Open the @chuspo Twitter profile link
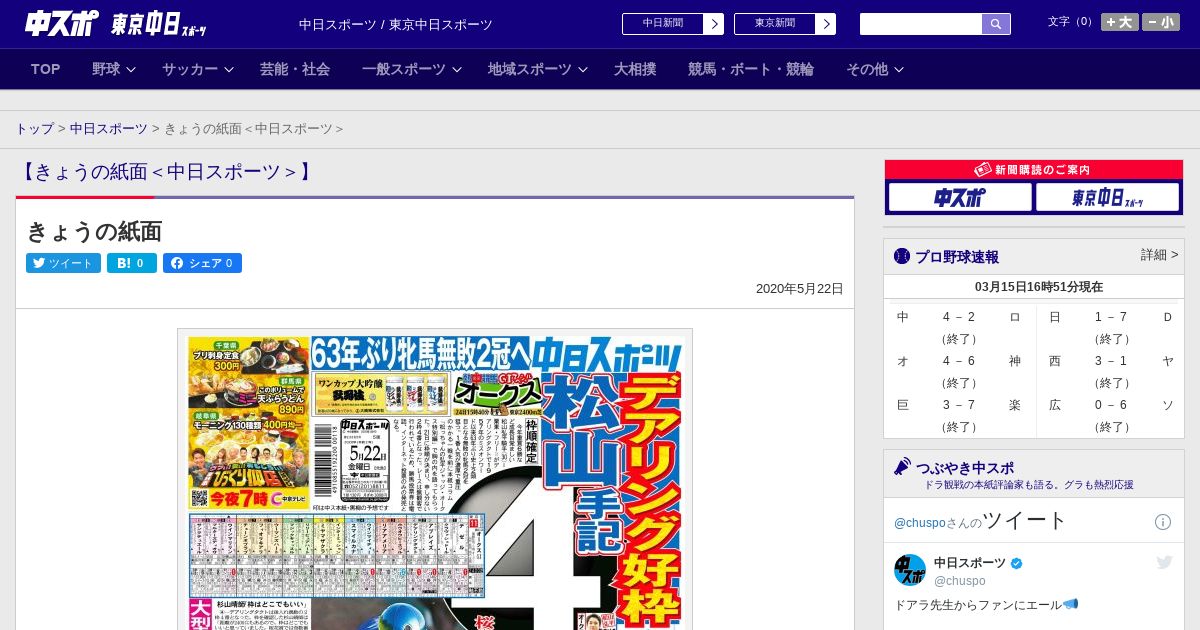 [919, 522]
